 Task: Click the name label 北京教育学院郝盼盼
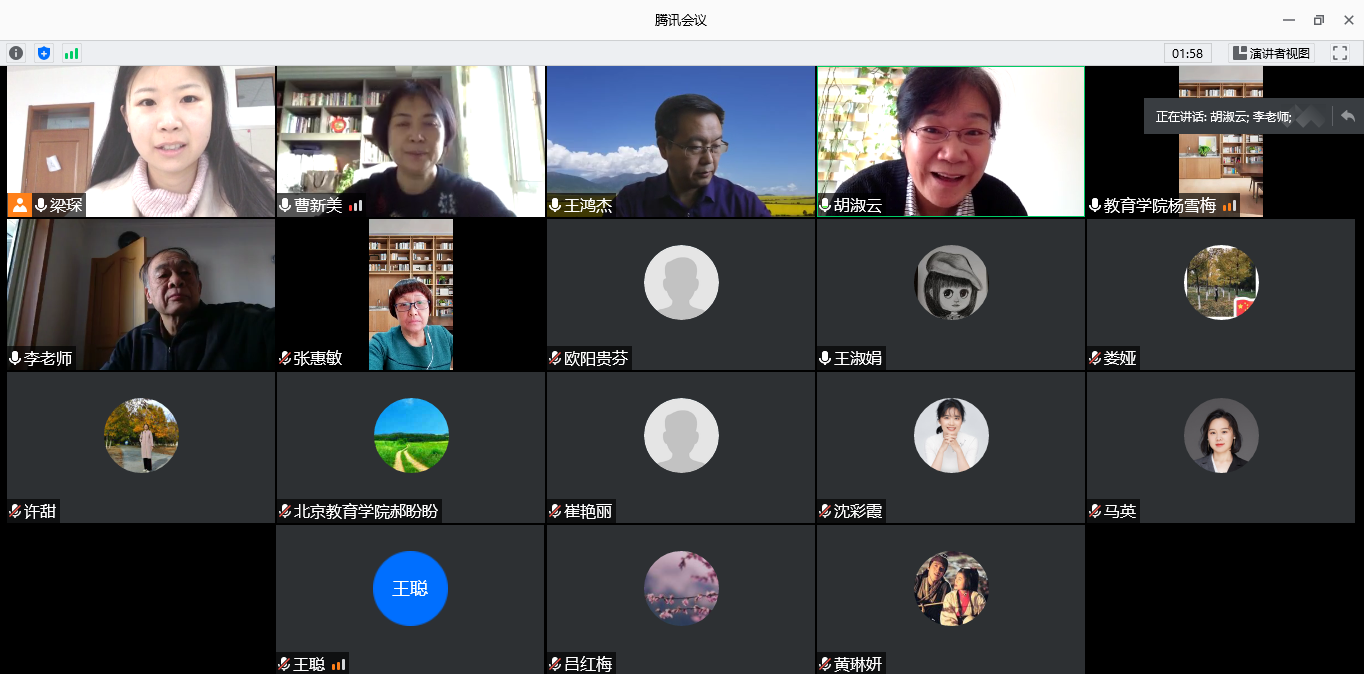366,511
